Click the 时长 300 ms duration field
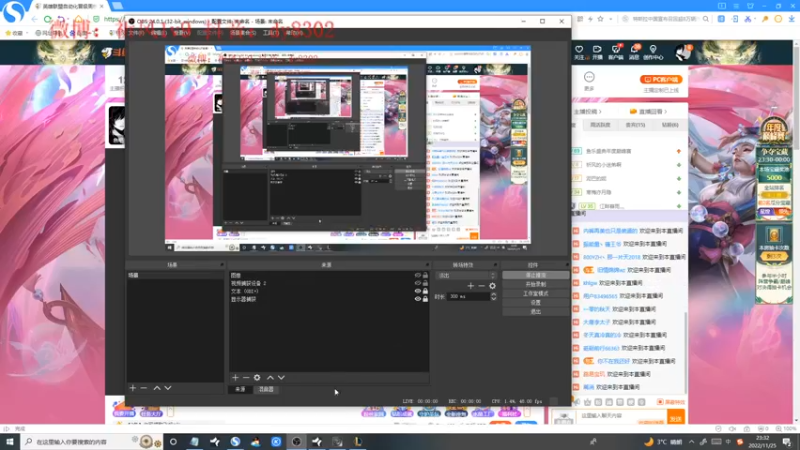Screen dimensions: 800x450 468,296
